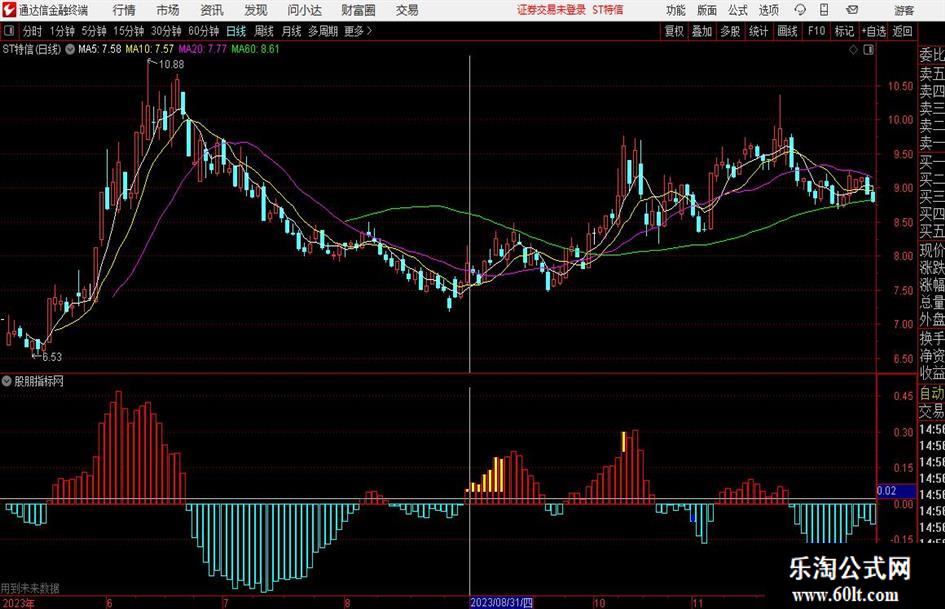Click the diamond icon at chart top right

click(x=853, y=50)
